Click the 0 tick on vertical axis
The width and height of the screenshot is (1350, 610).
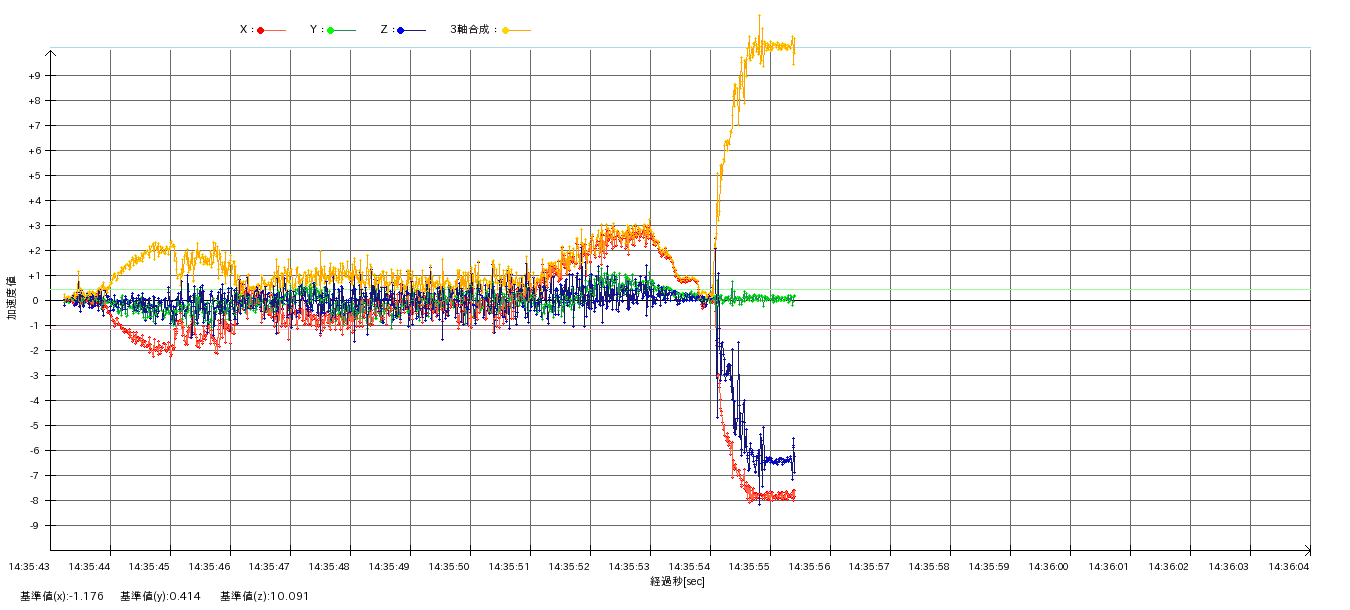pos(35,301)
